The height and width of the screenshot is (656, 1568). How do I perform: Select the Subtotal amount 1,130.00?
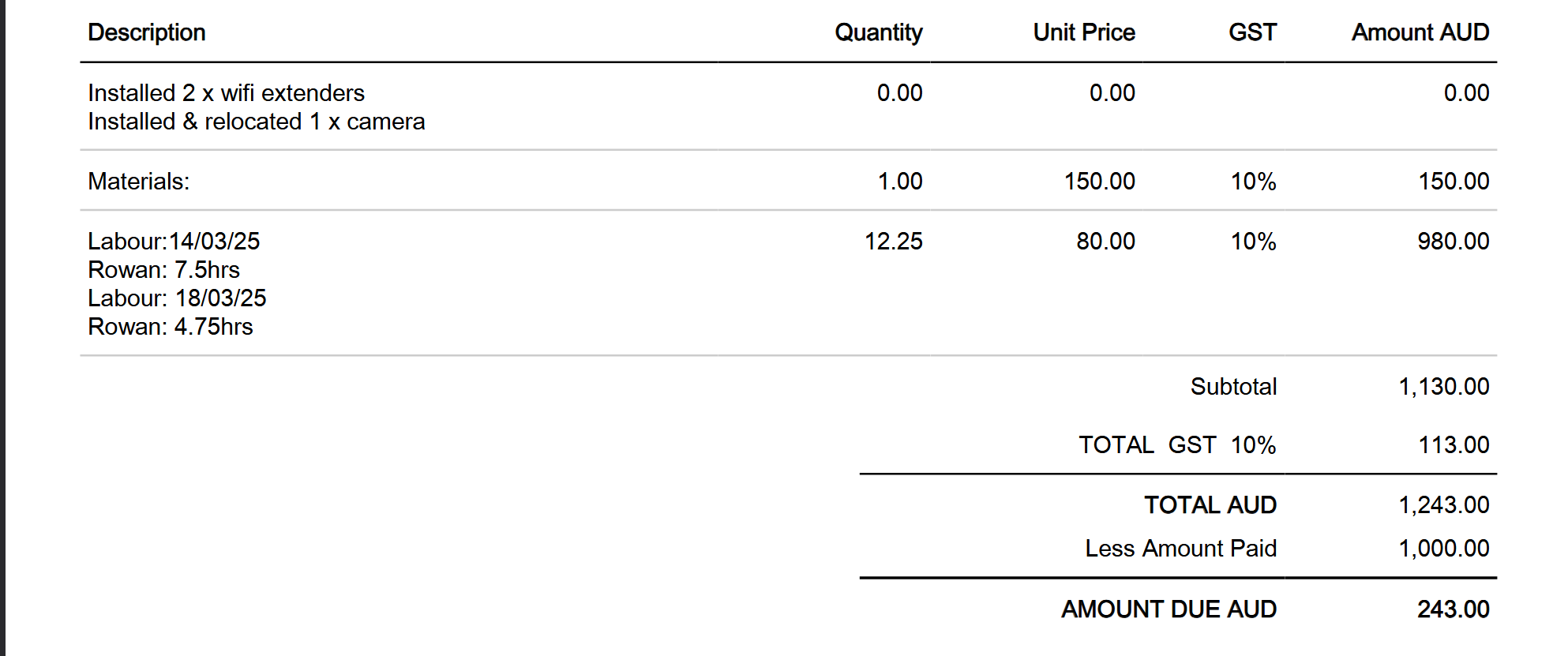click(1443, 387)
